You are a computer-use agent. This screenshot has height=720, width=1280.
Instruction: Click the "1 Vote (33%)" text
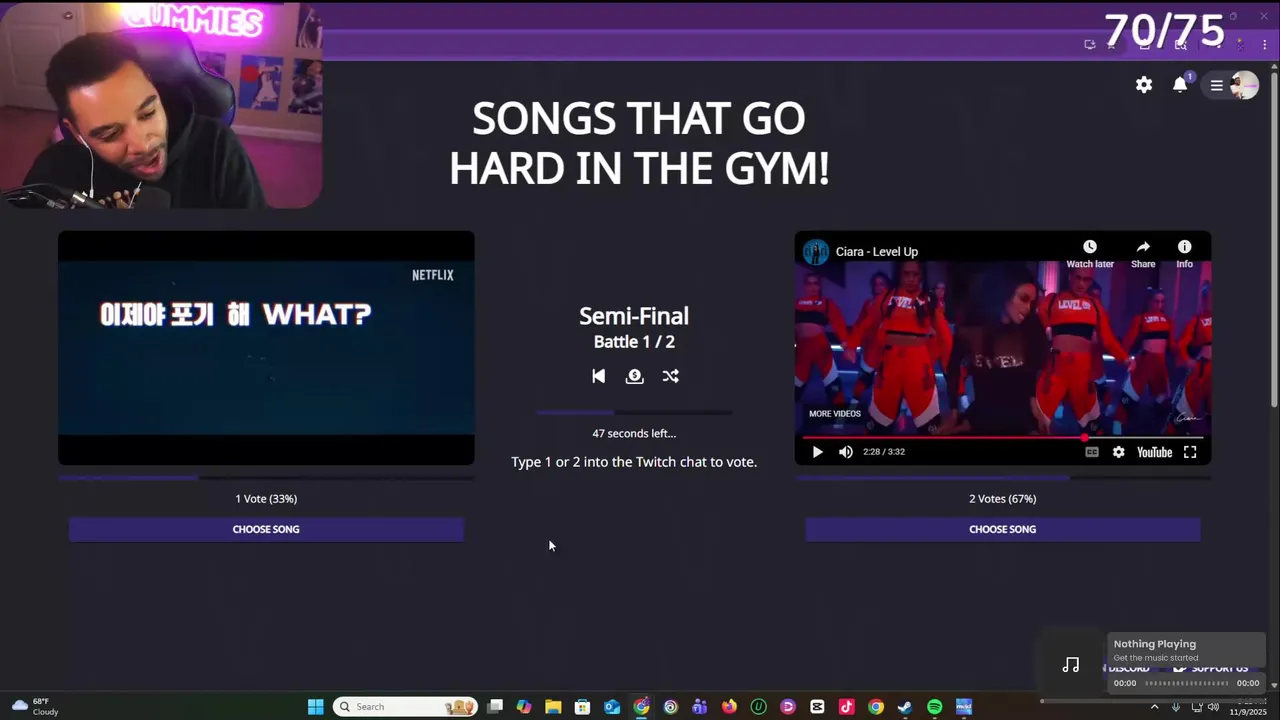click(x=266, y=499)
